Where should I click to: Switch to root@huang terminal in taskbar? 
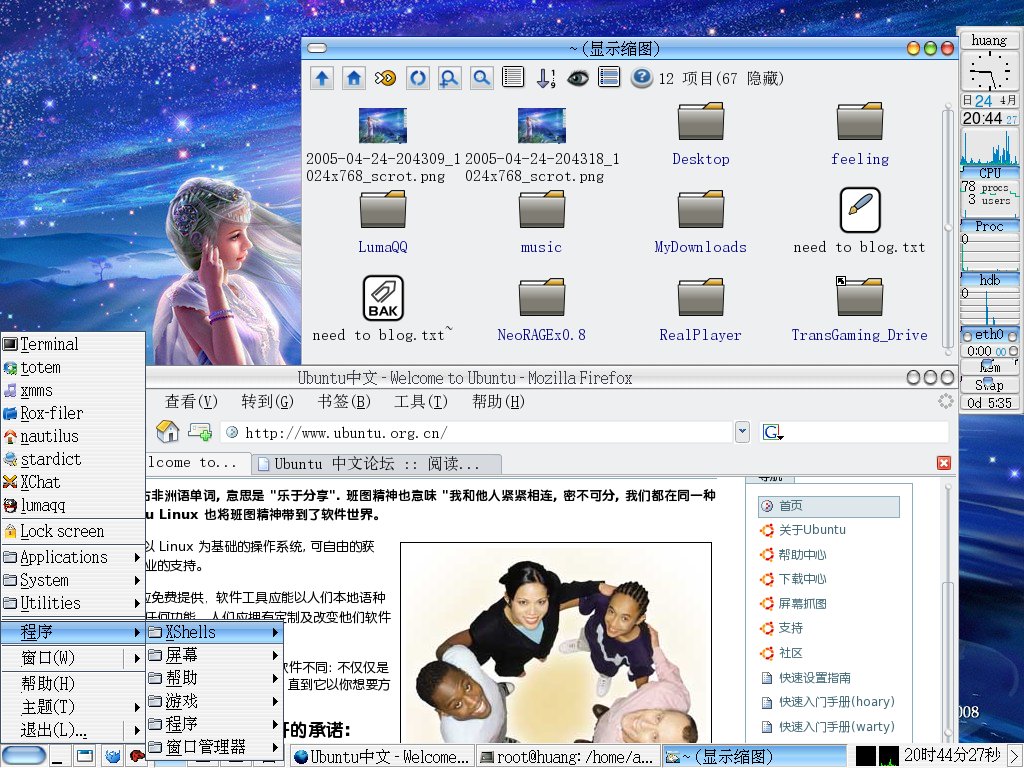click(x=568, y=757)
